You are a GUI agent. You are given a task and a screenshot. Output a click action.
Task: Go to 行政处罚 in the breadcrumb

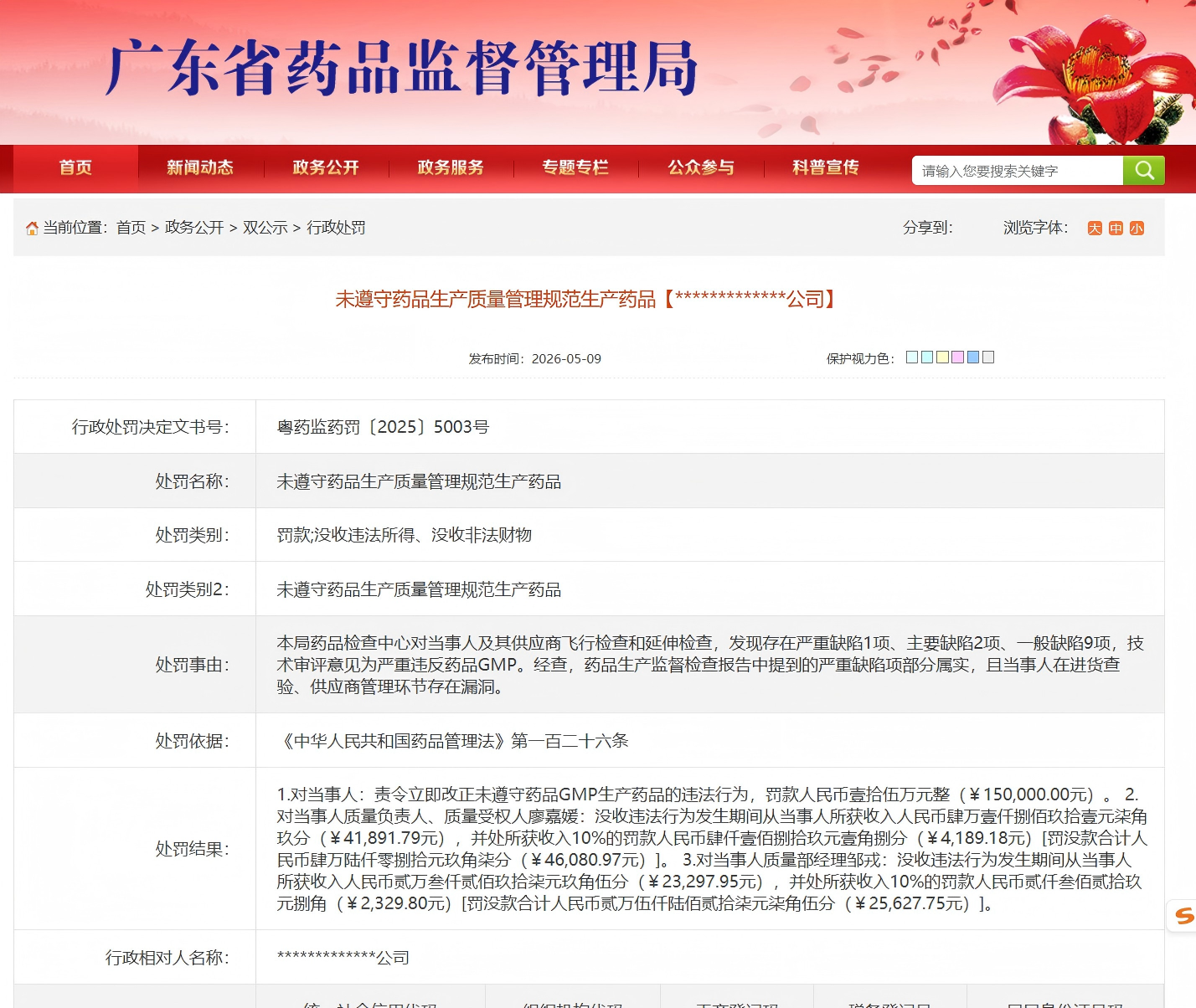point(336,228)
